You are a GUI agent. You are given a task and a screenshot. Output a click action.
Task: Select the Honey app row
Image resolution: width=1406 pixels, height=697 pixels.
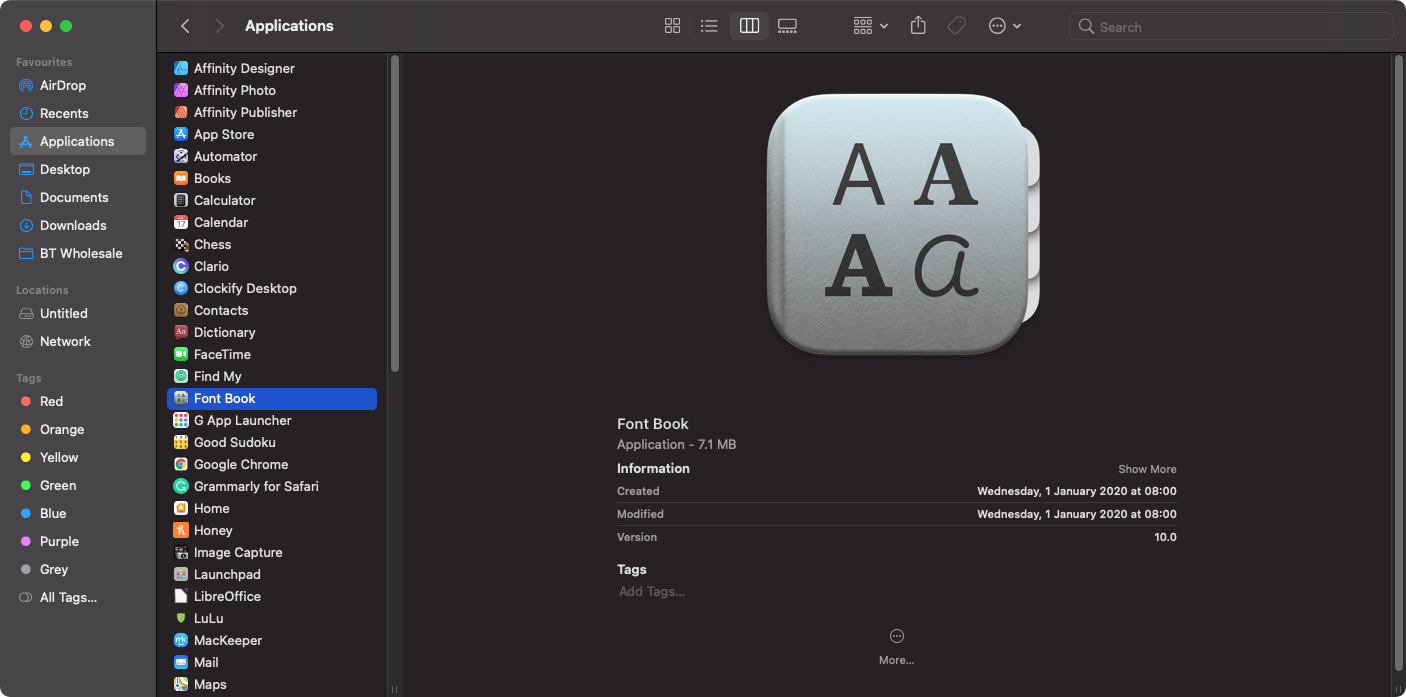click(x=272, y=530)
